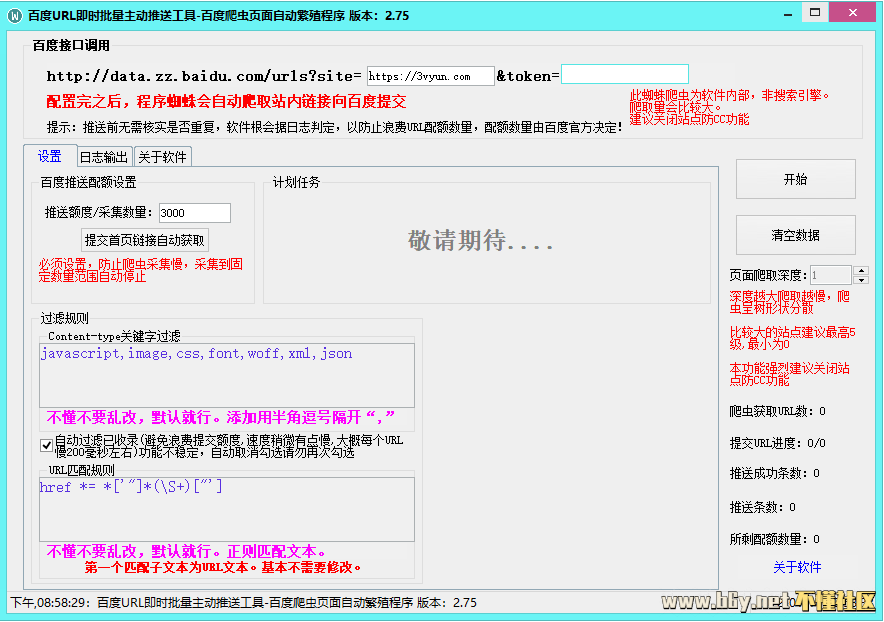884x622 pixels.
Task: Click the 所剩配额数量: 0 label
Action: pyautogui.click(x=775, y=539)
